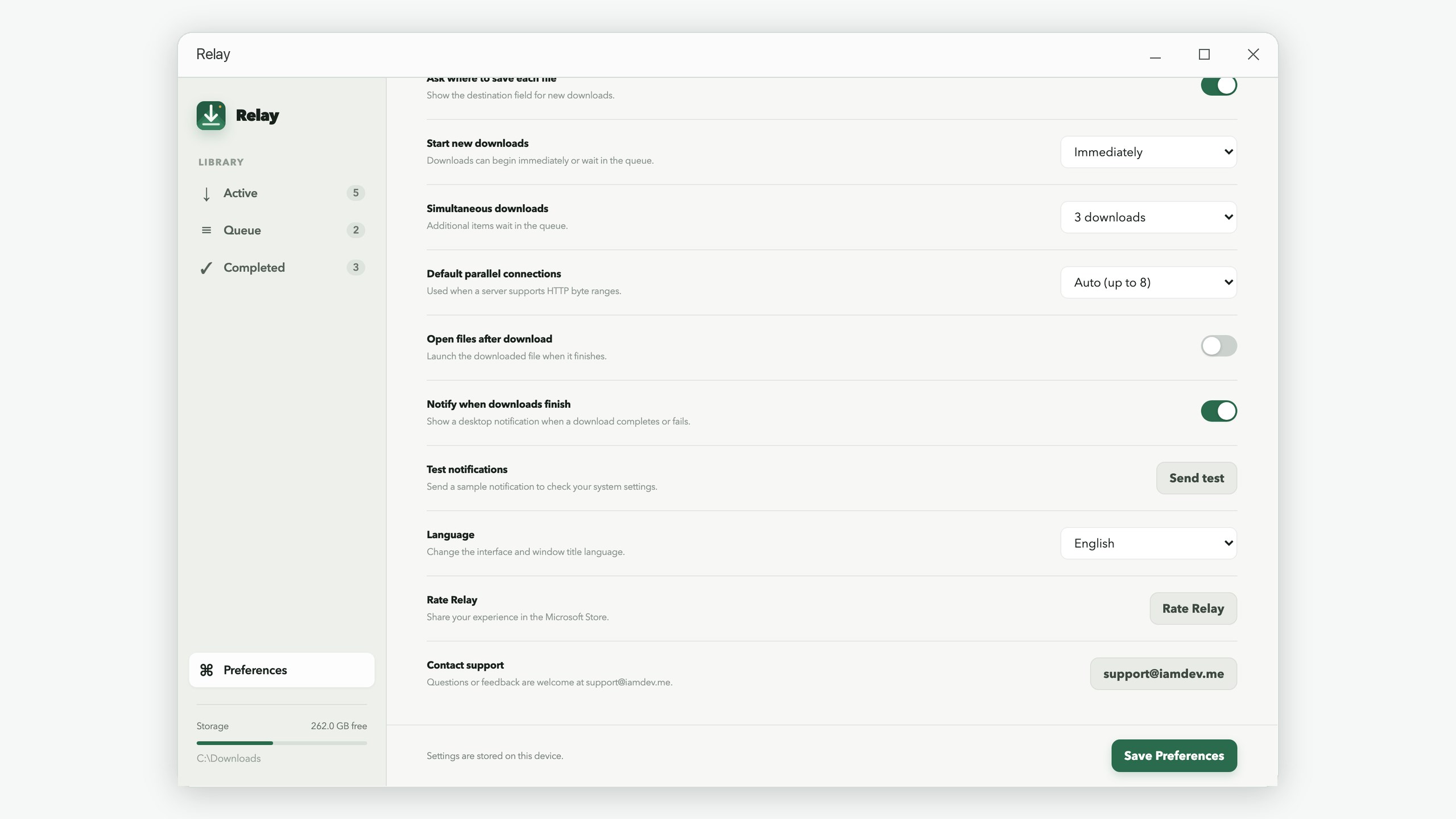Click the support@iamdev.me button
Image resolution: width=1456 pixels, height=819 pixels.
pos(1164,674)
